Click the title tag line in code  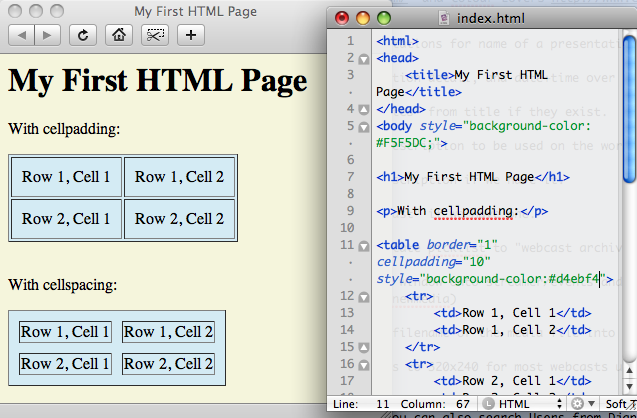(x=476, y=75)
